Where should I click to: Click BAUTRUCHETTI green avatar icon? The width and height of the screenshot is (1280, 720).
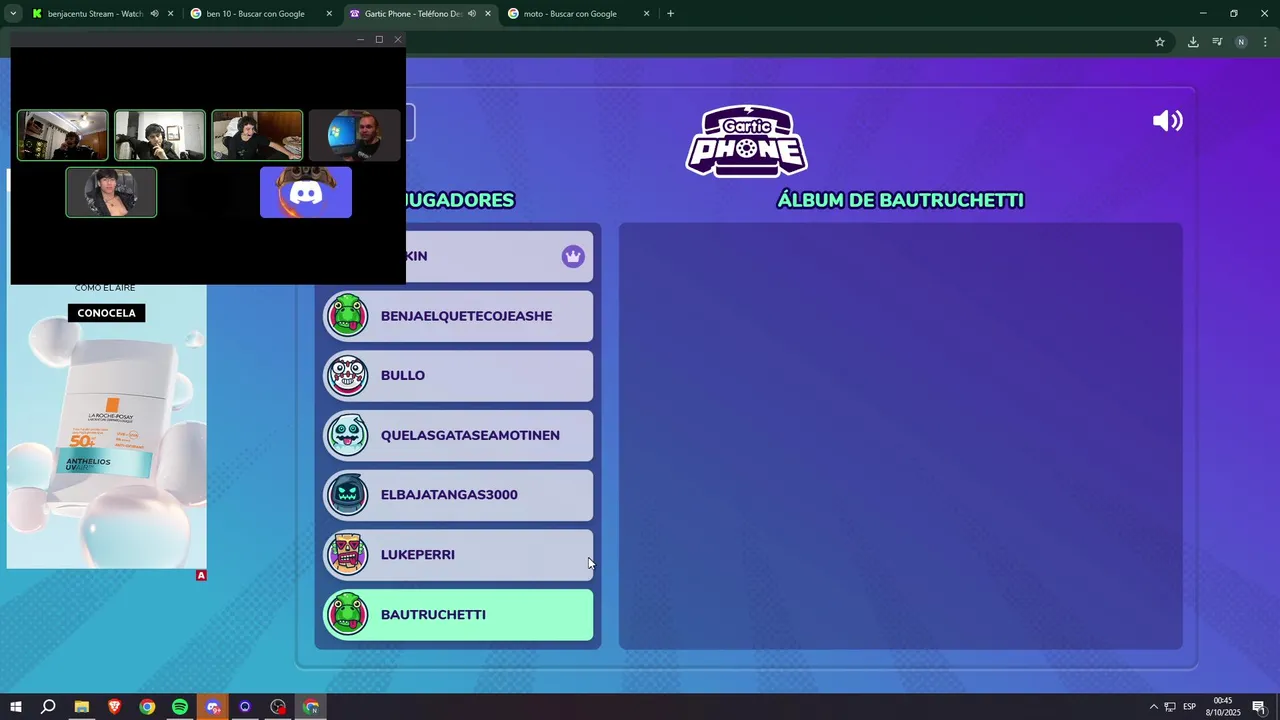tap(348, 615)
